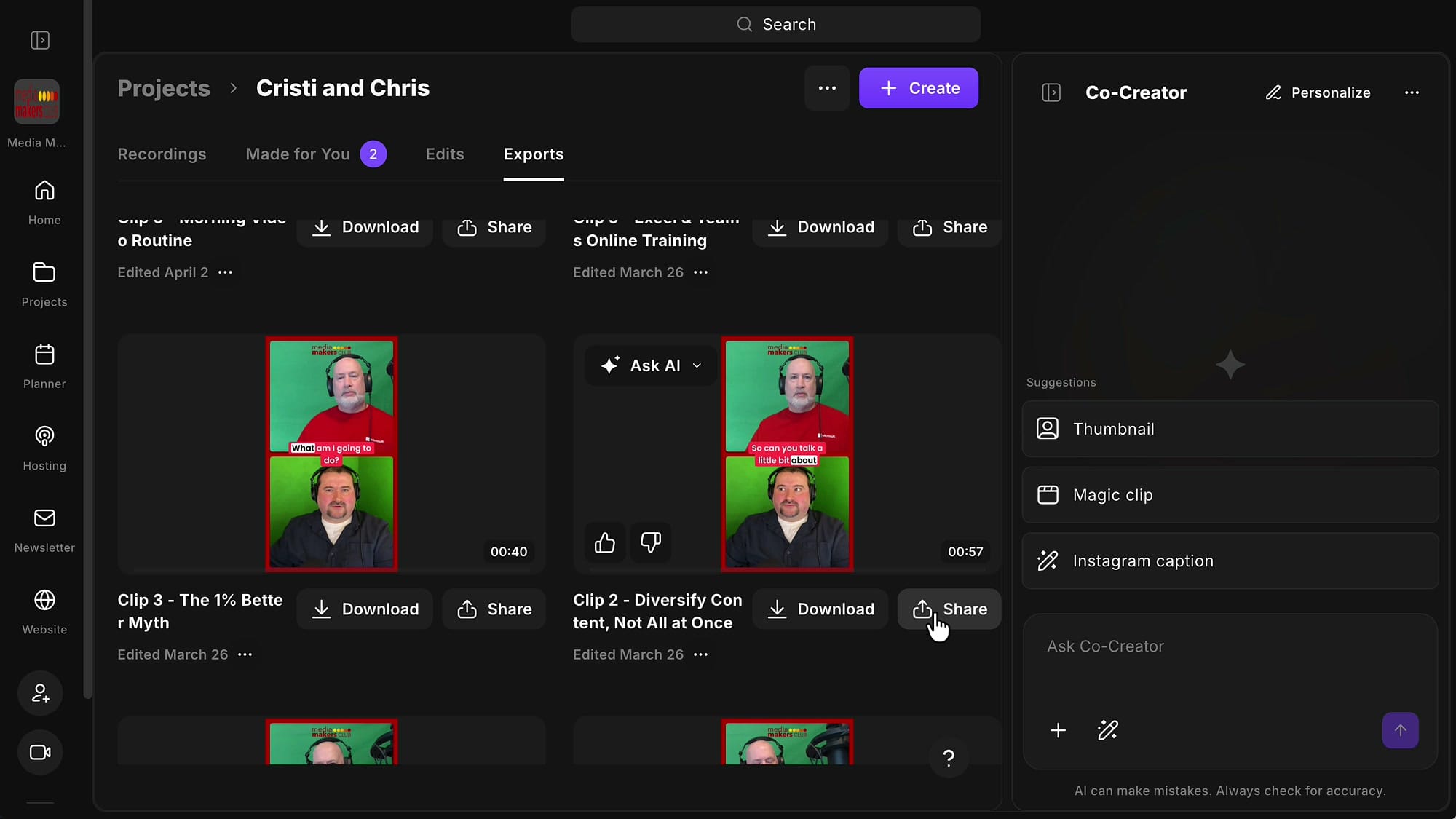Click Personalize in Co-Creator
This screenshot has height=819, width=1456.
click(1318, 92)
